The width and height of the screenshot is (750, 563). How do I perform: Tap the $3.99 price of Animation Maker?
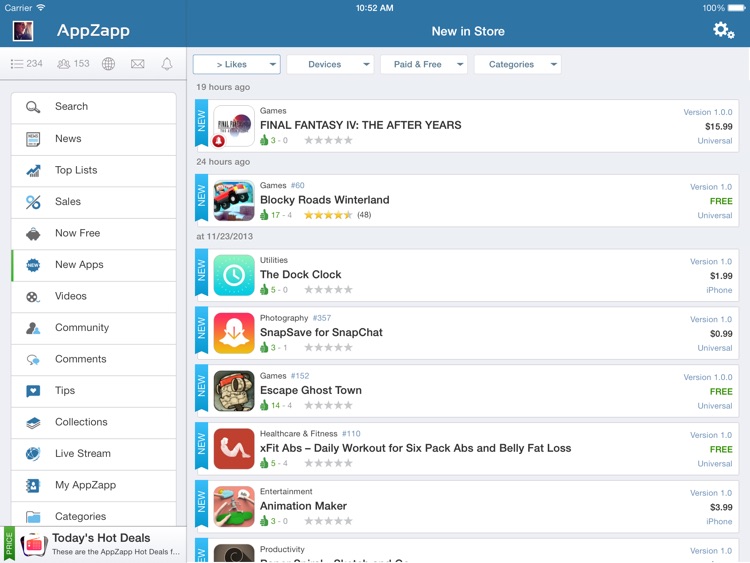click(x=721, y=508)
